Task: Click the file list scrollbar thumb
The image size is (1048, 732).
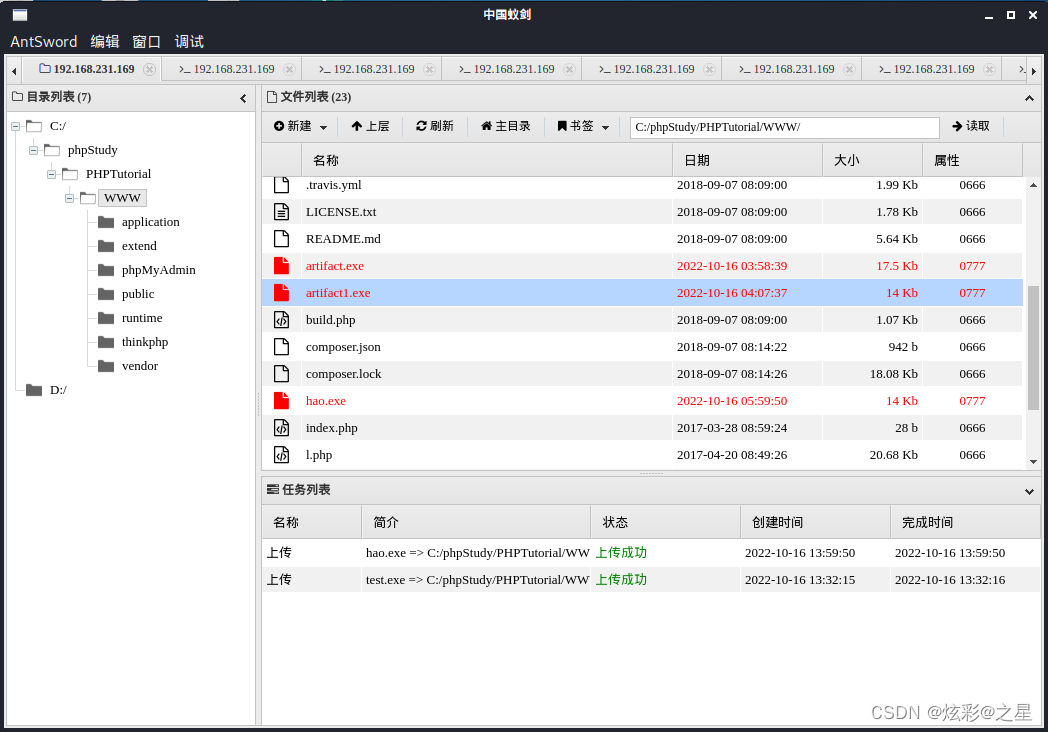Action: pos(1033,348)
